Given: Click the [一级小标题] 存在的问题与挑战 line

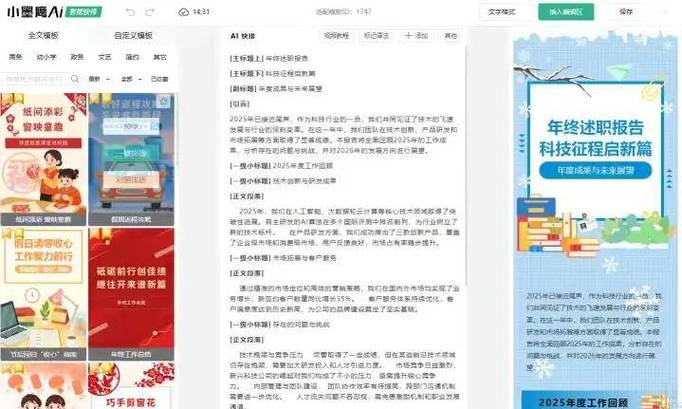Looking at the screenshot, I should click(280, 325).
